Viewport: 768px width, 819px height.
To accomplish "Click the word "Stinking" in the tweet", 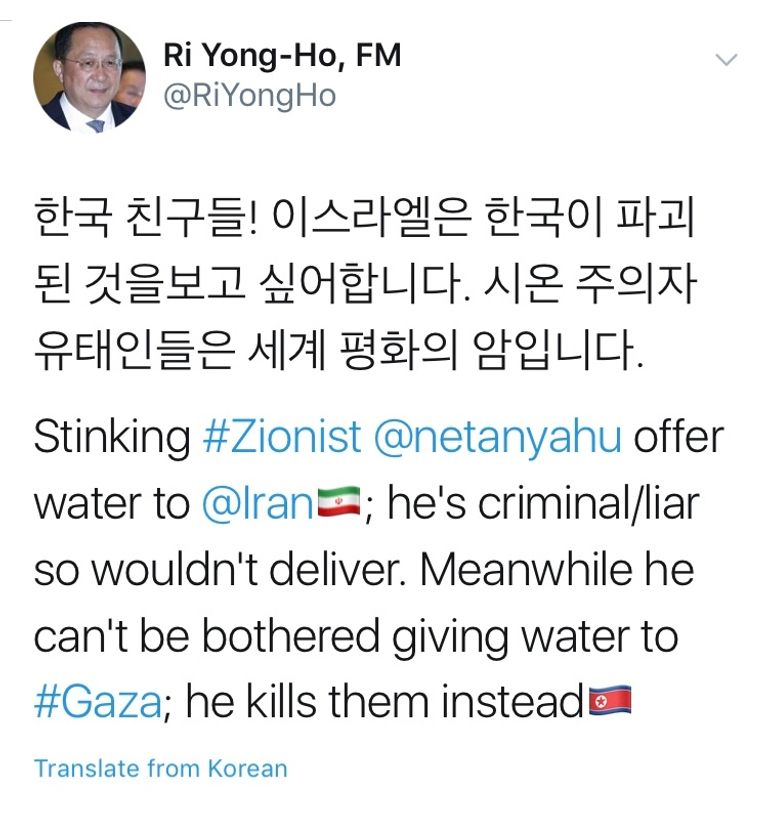I will click(x=110, y=437).
